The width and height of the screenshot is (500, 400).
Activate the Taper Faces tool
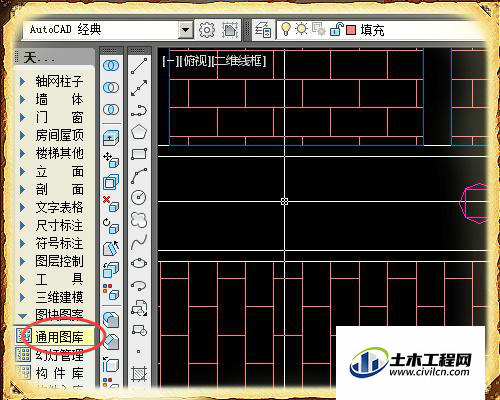click(x=111, y=248)
